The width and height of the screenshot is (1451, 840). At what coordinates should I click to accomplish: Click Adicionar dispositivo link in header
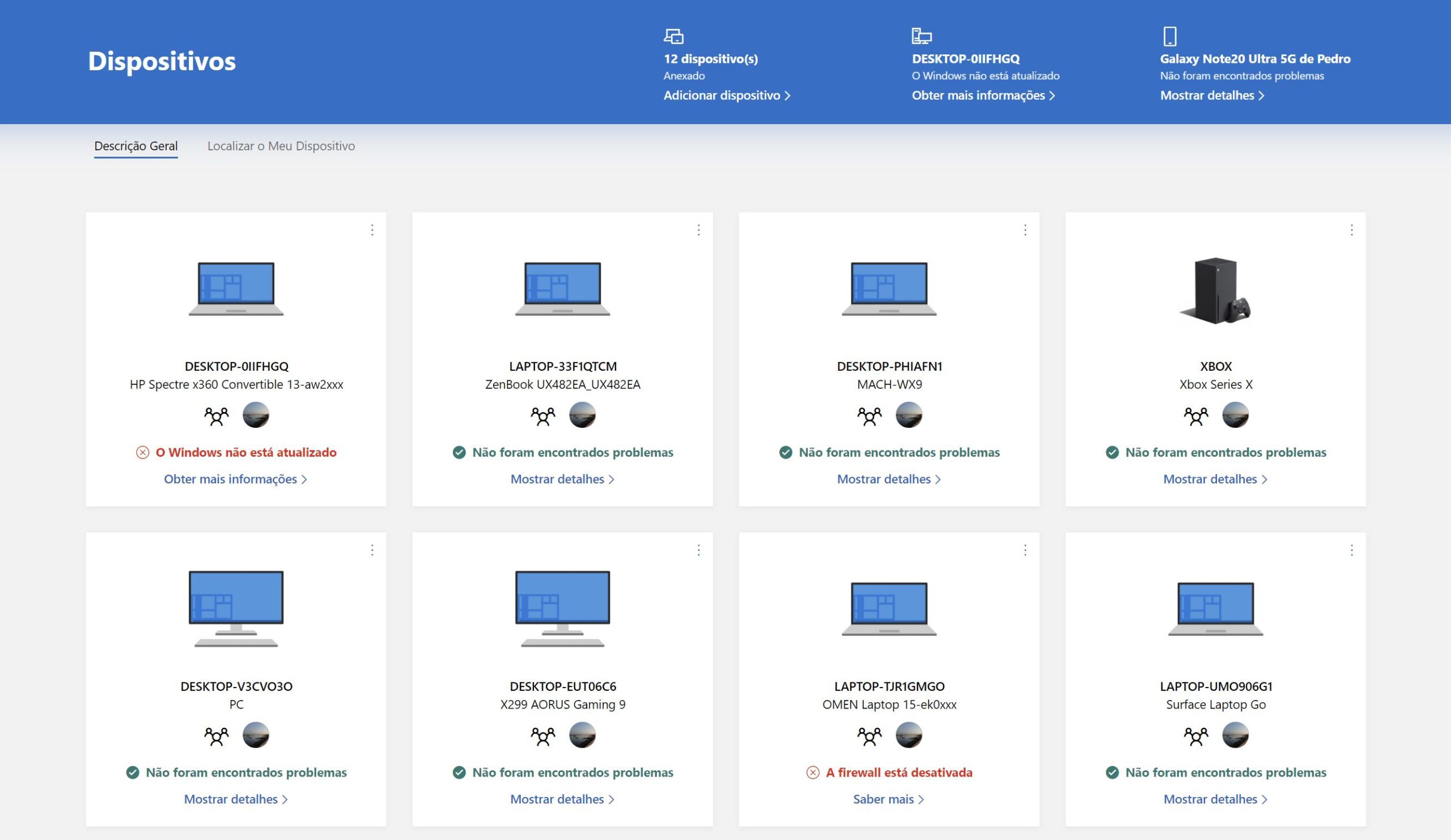[x=727, y=96]
